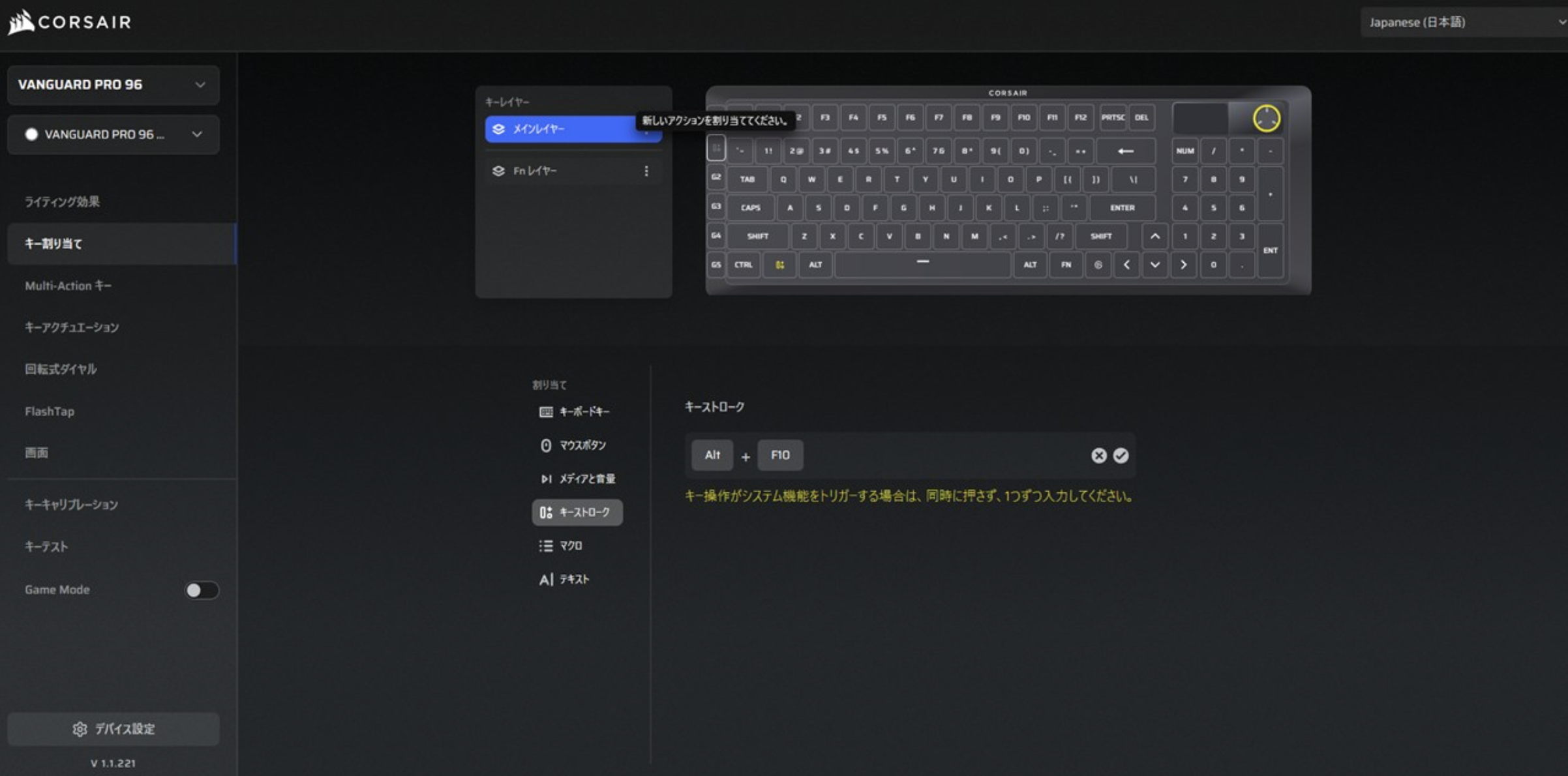Clear keystroke with the X icon
This screenshot has width=1568, height=776.
1098,456
